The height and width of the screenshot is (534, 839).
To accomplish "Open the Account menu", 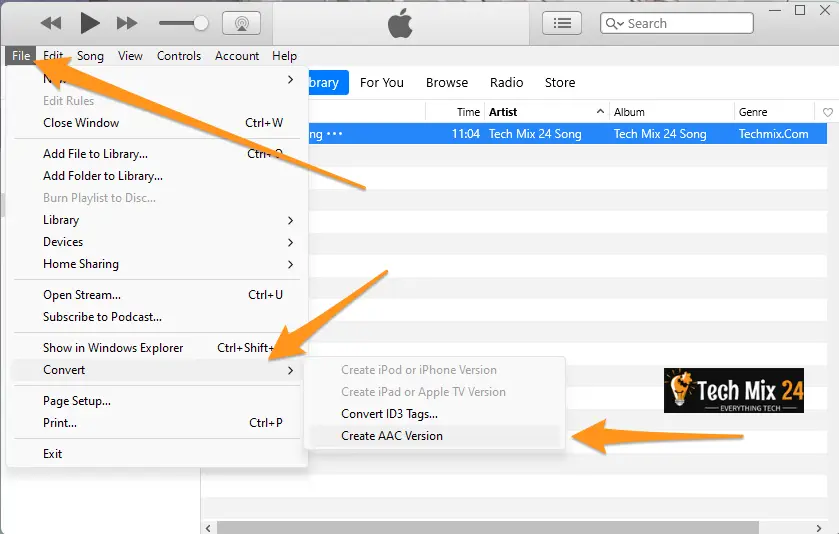I will pos(237,56).
